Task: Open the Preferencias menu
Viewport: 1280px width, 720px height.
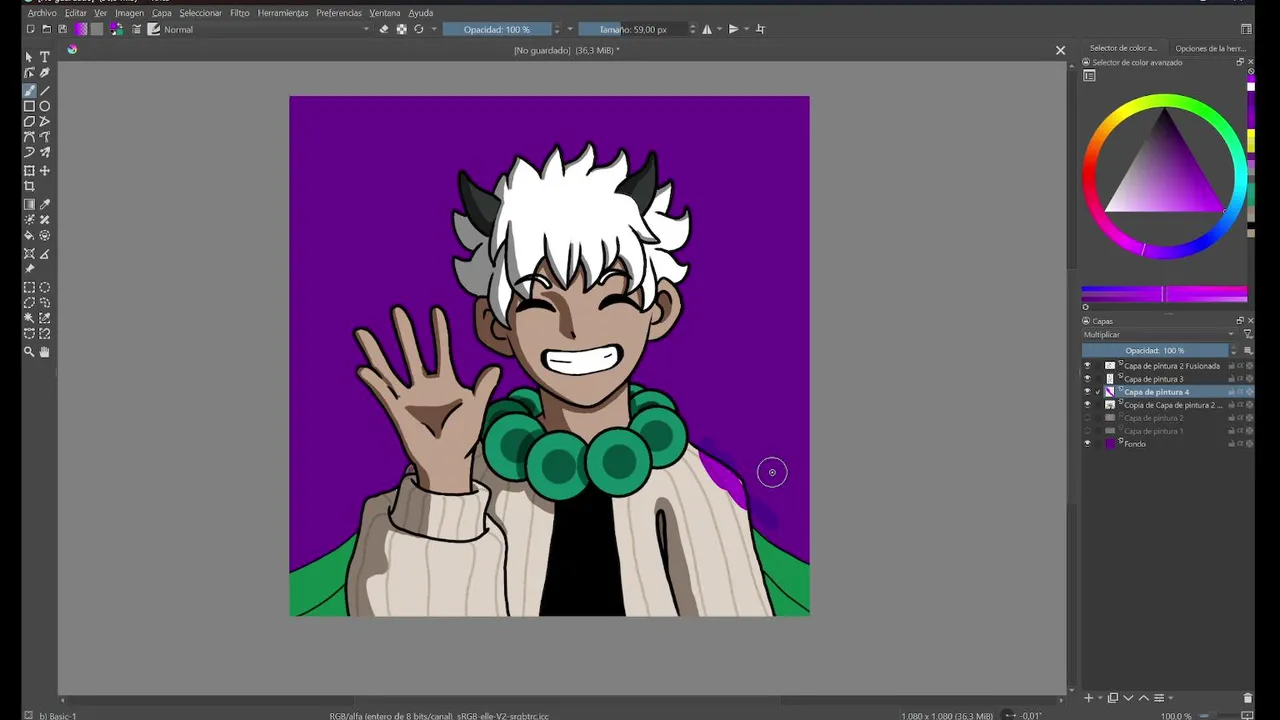Action: pyautogui.click(x=339, y=13)
